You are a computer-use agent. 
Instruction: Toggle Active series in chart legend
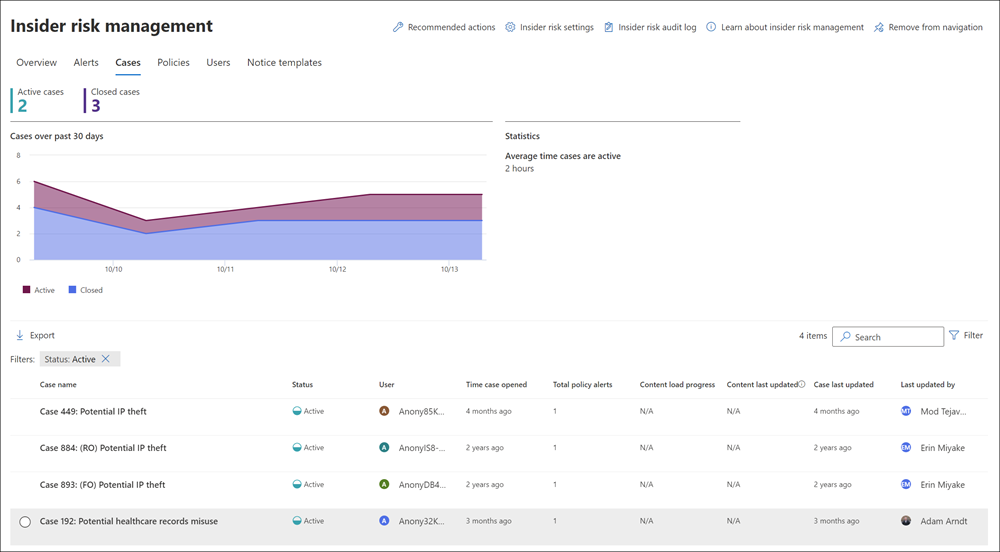point(27,290)
